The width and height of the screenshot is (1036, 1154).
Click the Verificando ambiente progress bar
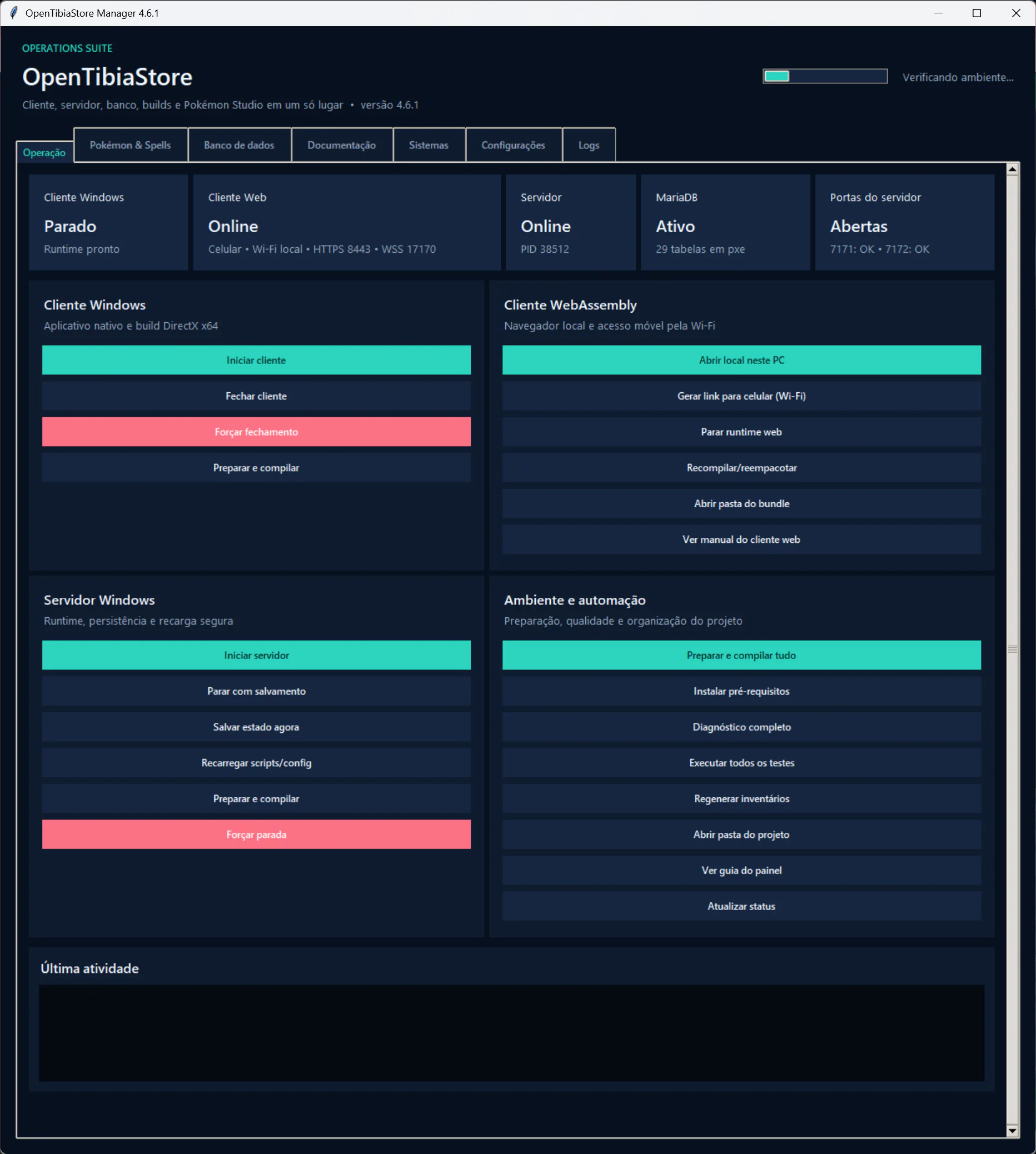tap(825, 76)
